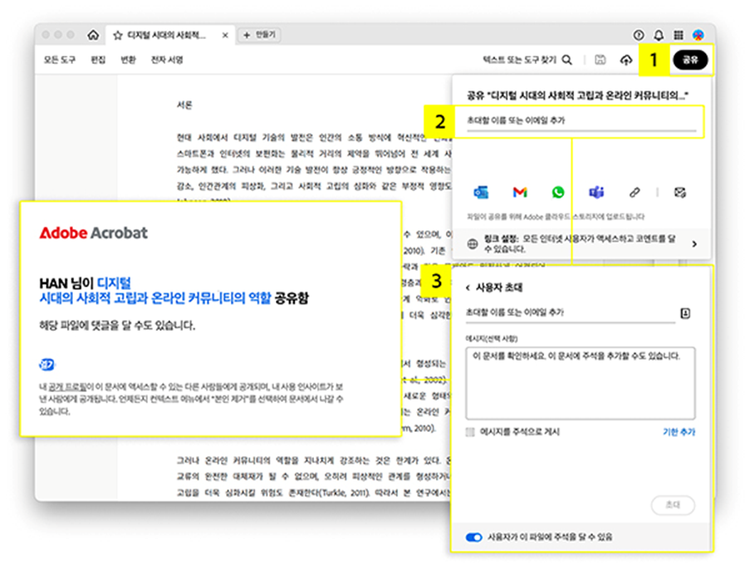
Task: Click the 텍스트 또는 도구 찾기 search field
Action: coord(519,60)
